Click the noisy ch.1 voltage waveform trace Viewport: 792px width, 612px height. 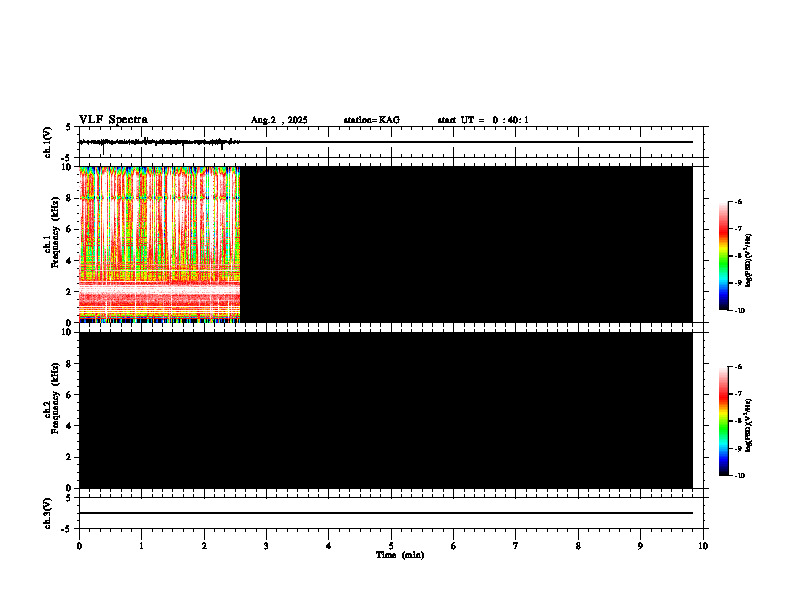coord(159,142)
